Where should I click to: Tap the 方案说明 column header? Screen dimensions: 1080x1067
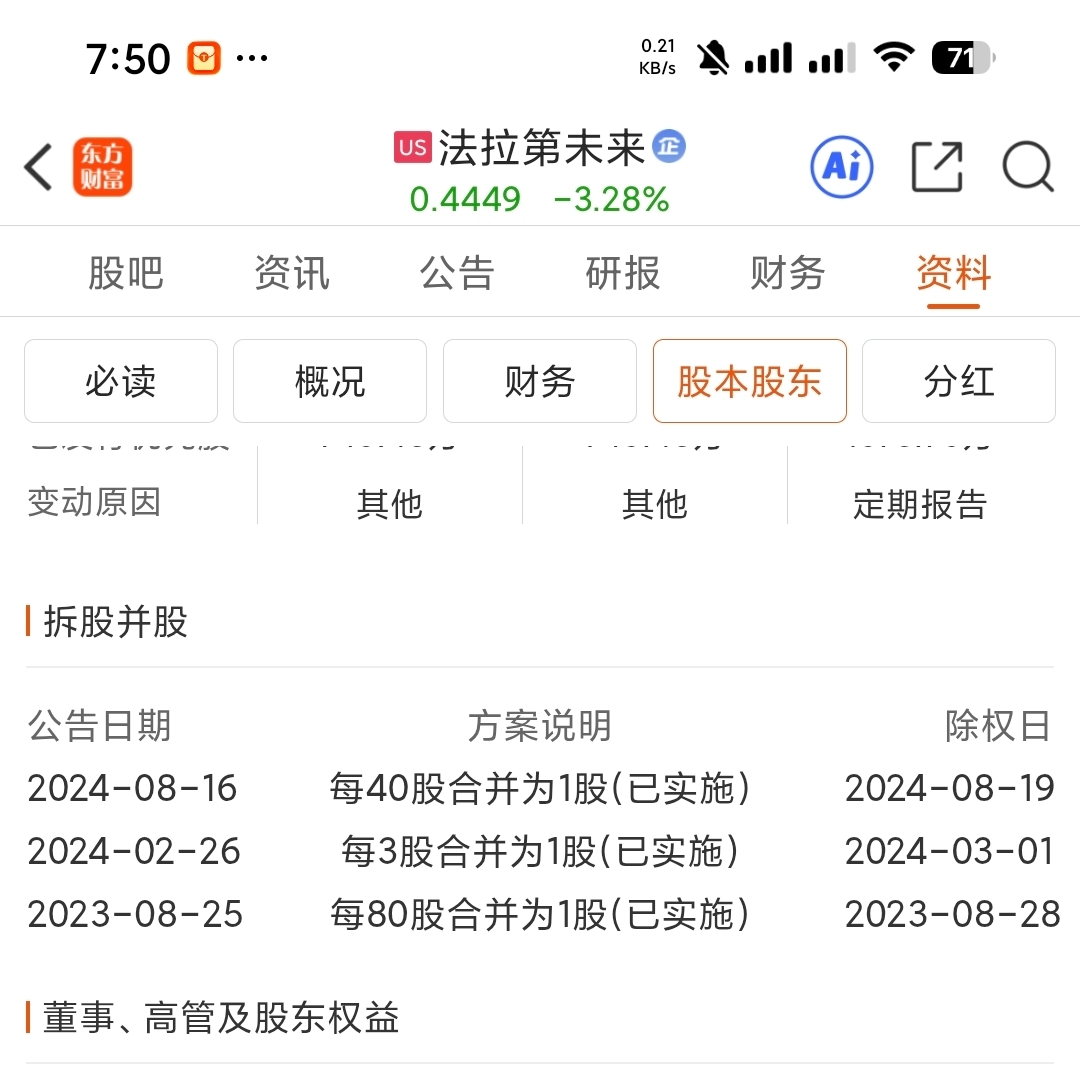click(x=539, y=725)
